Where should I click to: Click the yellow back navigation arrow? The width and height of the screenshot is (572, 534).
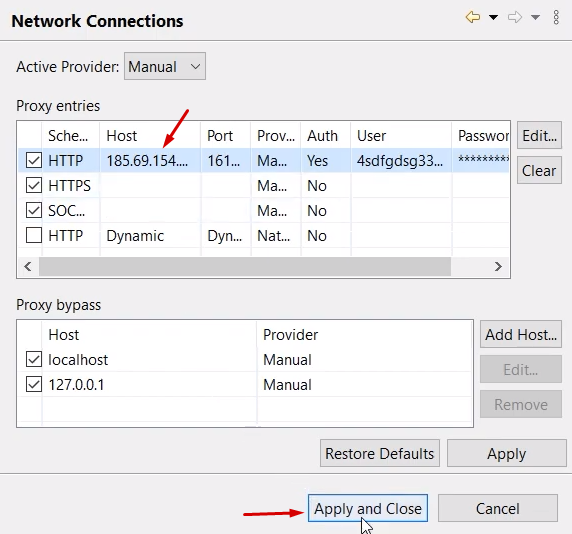(x=473, y=17)
